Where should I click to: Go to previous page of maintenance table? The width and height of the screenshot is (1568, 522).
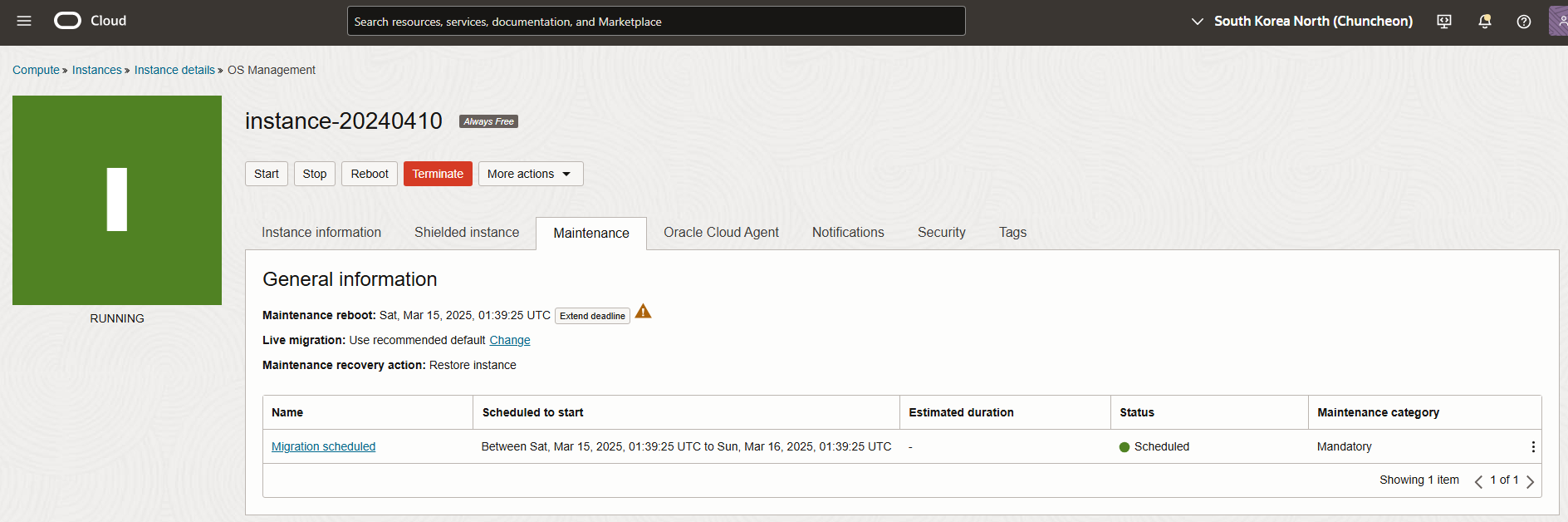(x=1478, y=481)
